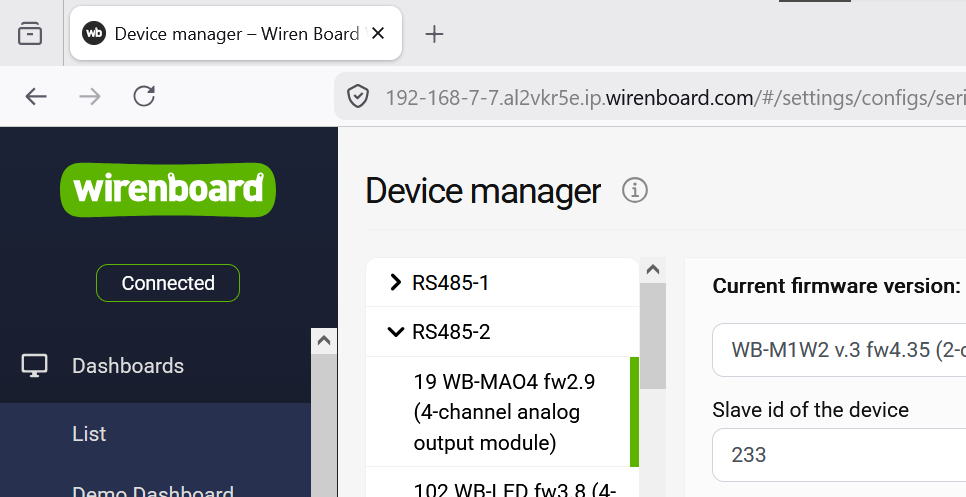Click the Device manager page heading

pyautogui.click(x=483, y=190)
